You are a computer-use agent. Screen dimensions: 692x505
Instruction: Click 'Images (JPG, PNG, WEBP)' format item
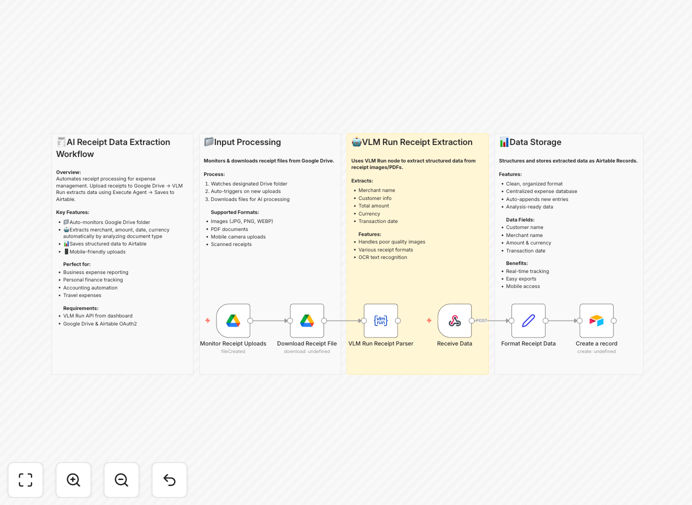click(x=242, y=221)
